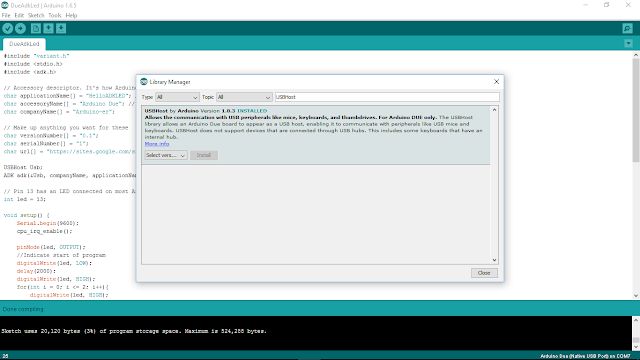This screenshot has height=360, width=640.
Task: Click the Arduino logo in the Library Manager title bar
Action: click(x=144, y=82)
